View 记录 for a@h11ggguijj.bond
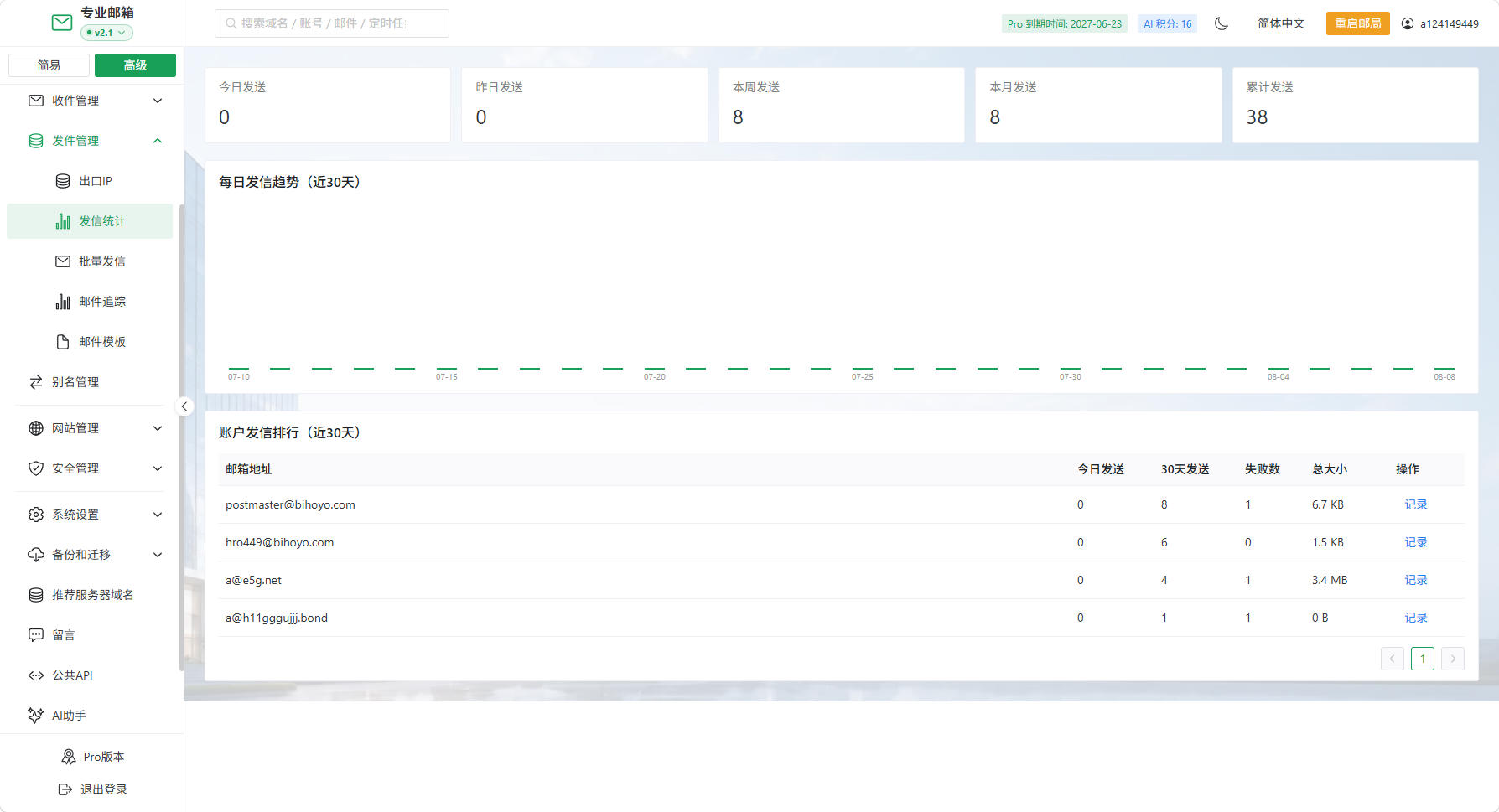 pos(1416,618)
